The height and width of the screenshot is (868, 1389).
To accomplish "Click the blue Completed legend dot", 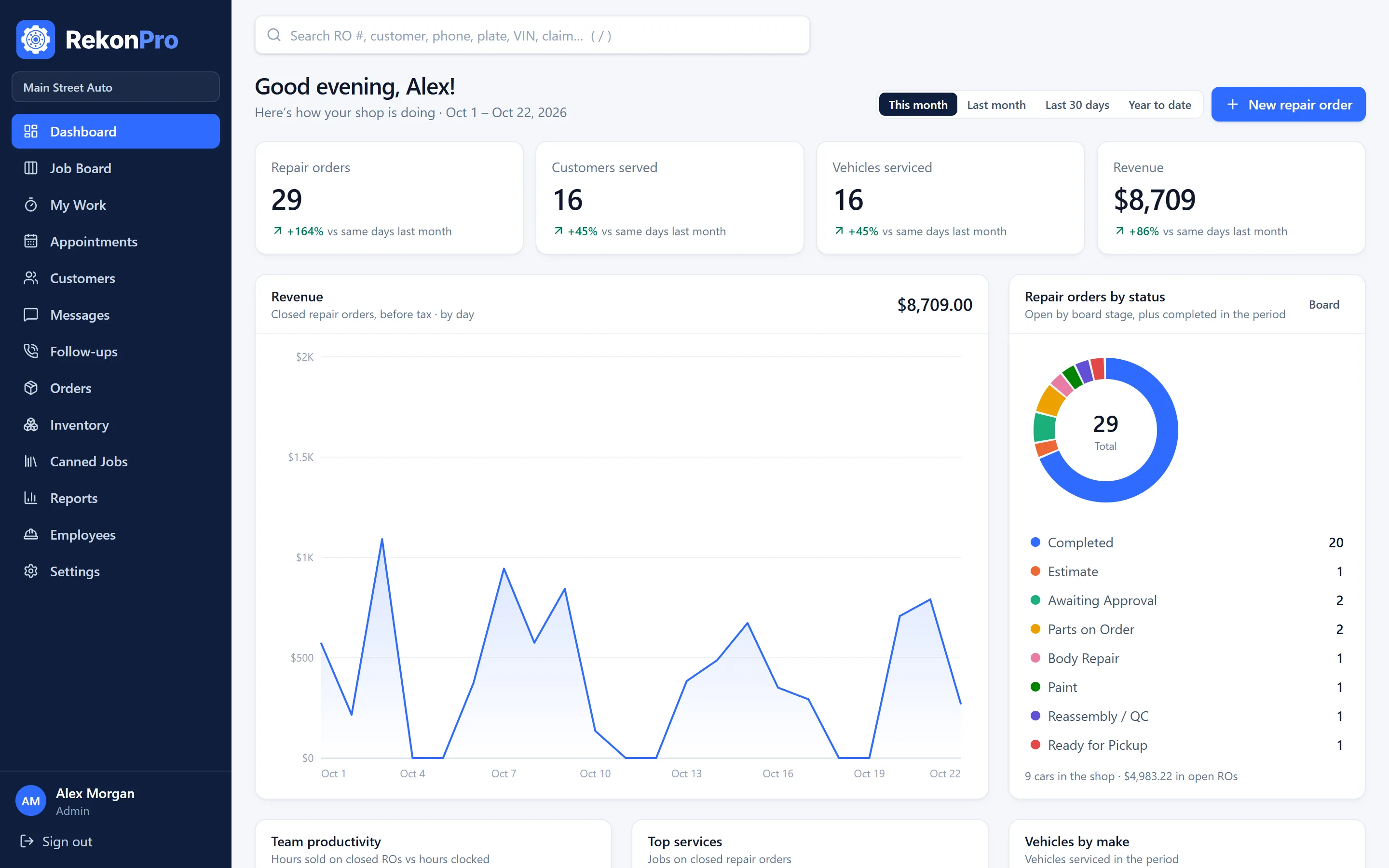I will click(x=1035, y=542).
